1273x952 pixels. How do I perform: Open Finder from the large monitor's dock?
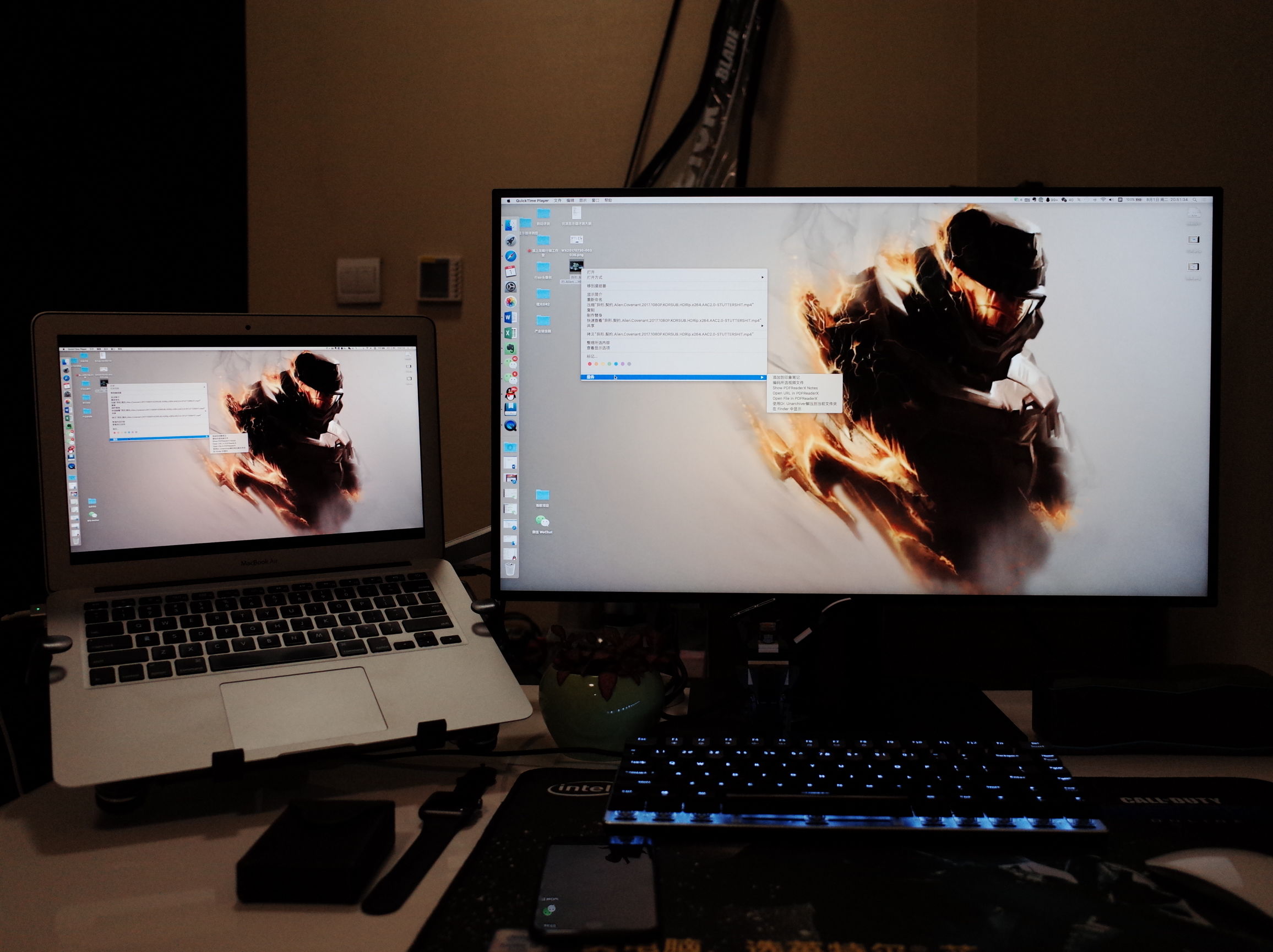click(x=510, y=225)
